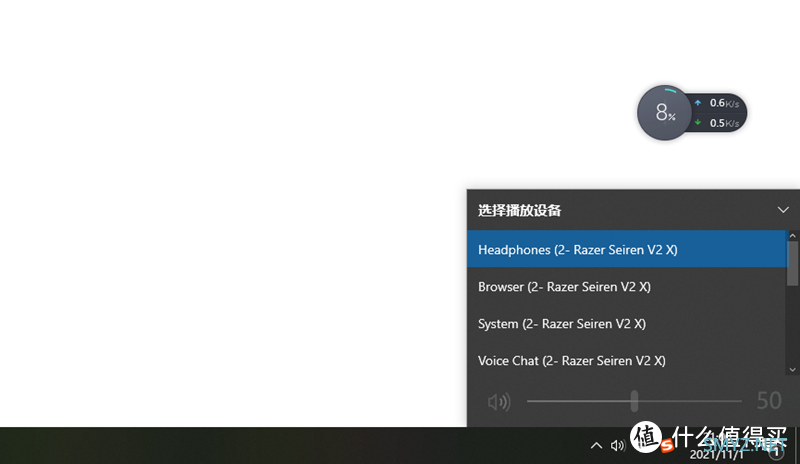This screenshot has width=800, height=464.
Task: Switch to Voice Chat (2- Razer Seiren V2 X)
Action: pos(627,360)
